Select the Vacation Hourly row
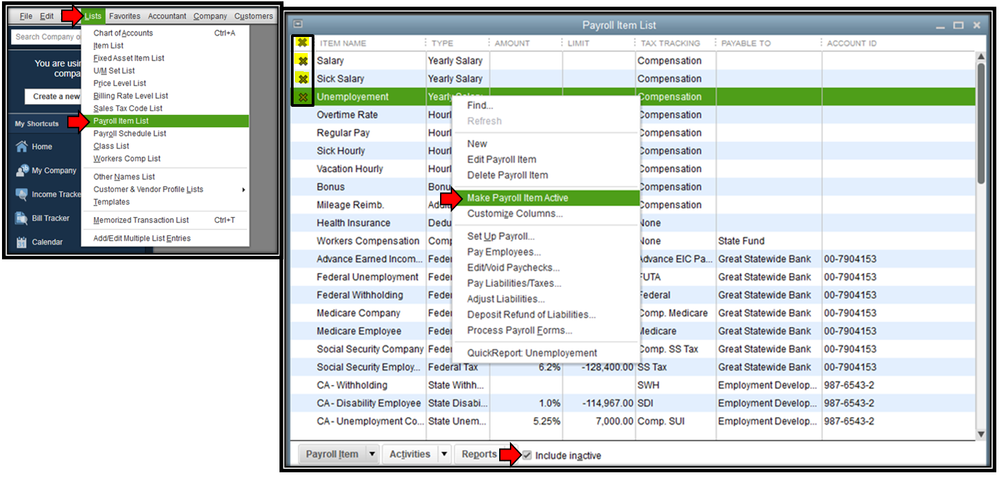 pos(633,169)
